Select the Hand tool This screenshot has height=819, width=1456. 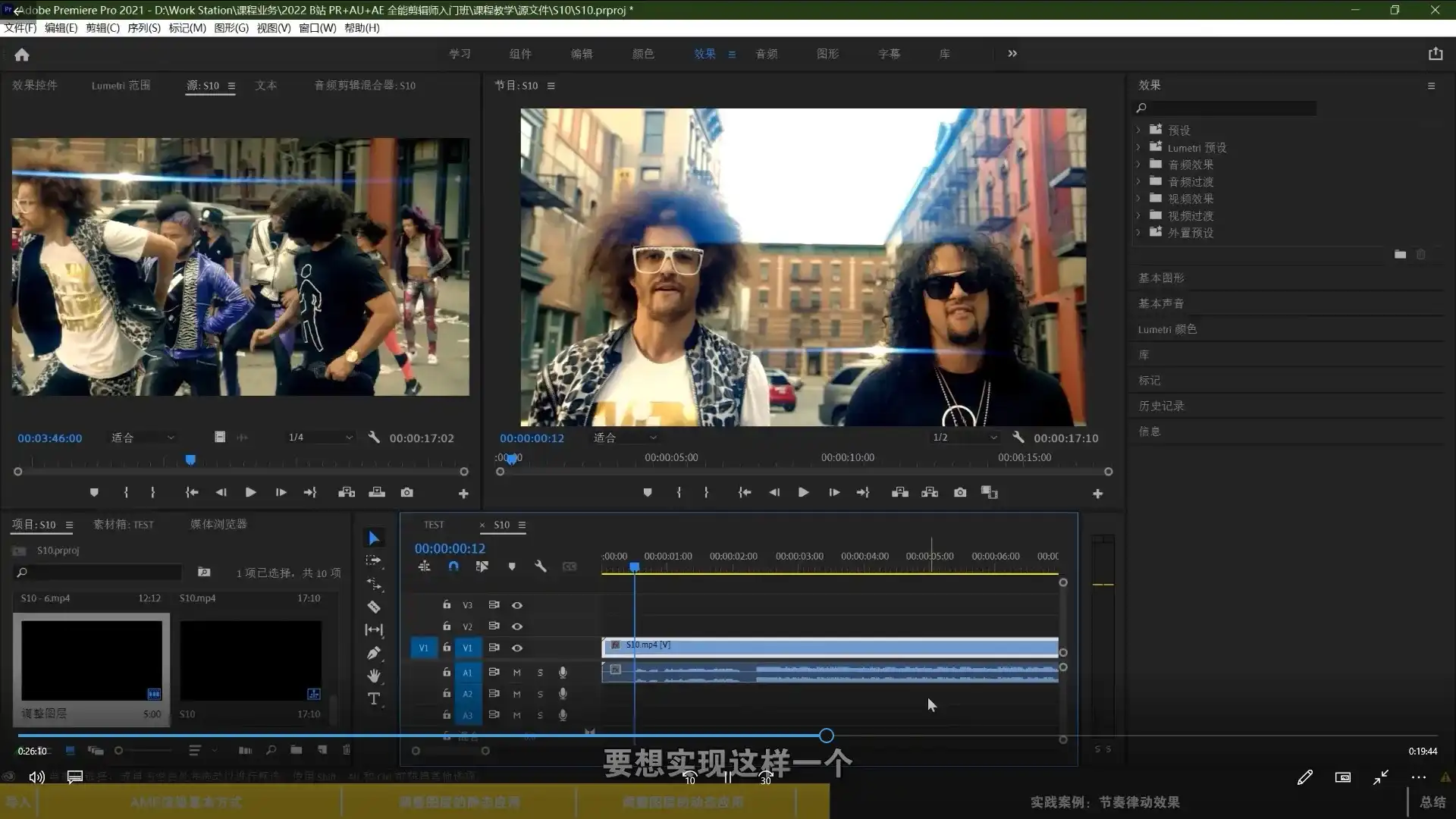374,675
